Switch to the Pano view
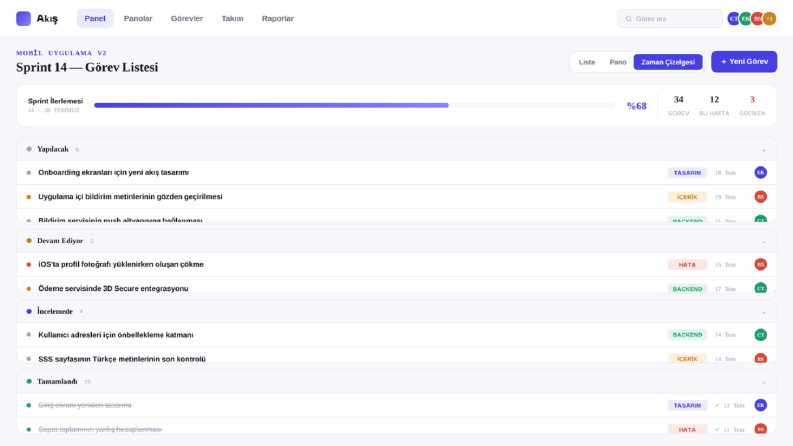Image resolution: width=793 pixels, height=446 pixels. (618, 62)
